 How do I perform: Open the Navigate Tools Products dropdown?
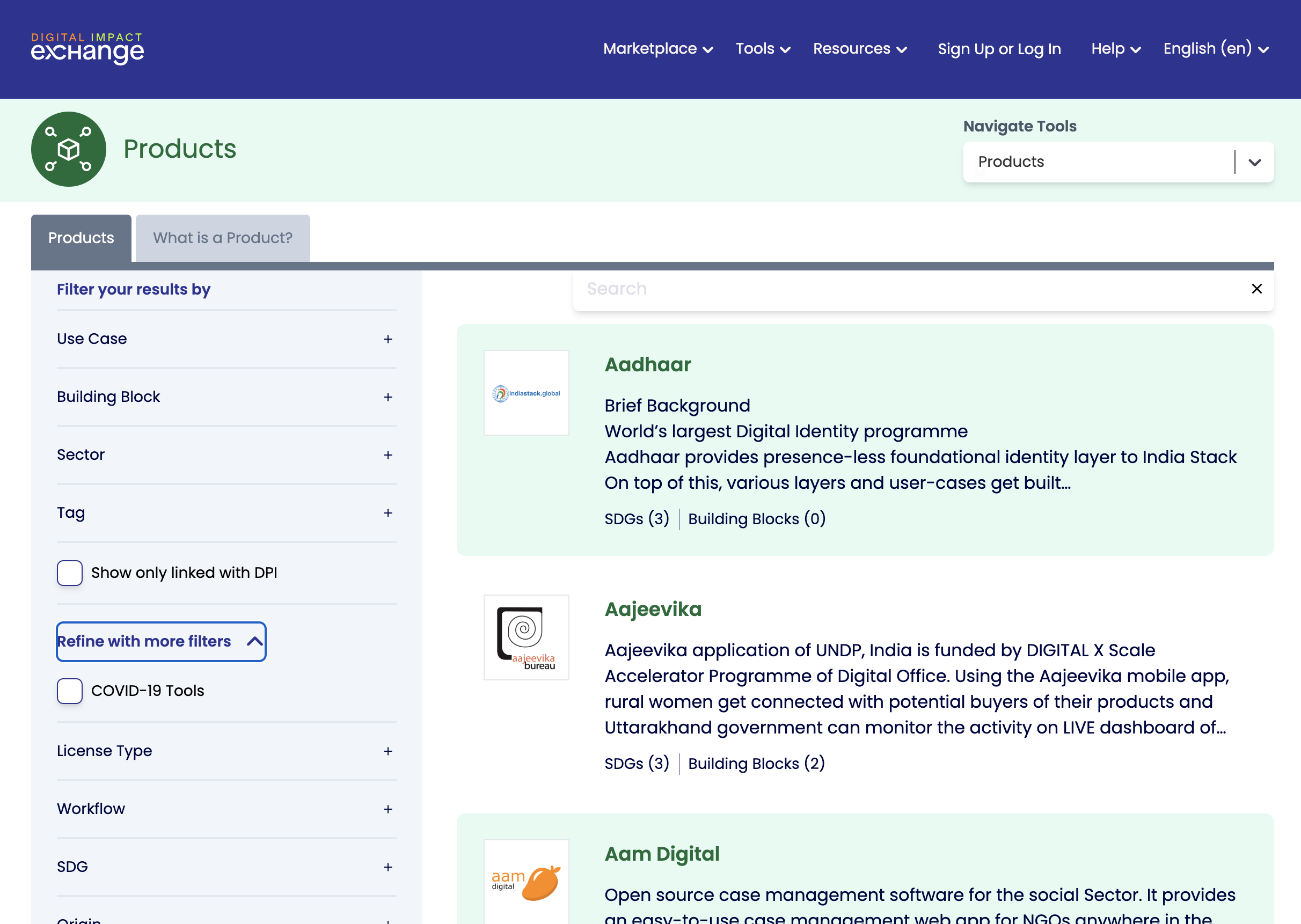[1119, 162]
